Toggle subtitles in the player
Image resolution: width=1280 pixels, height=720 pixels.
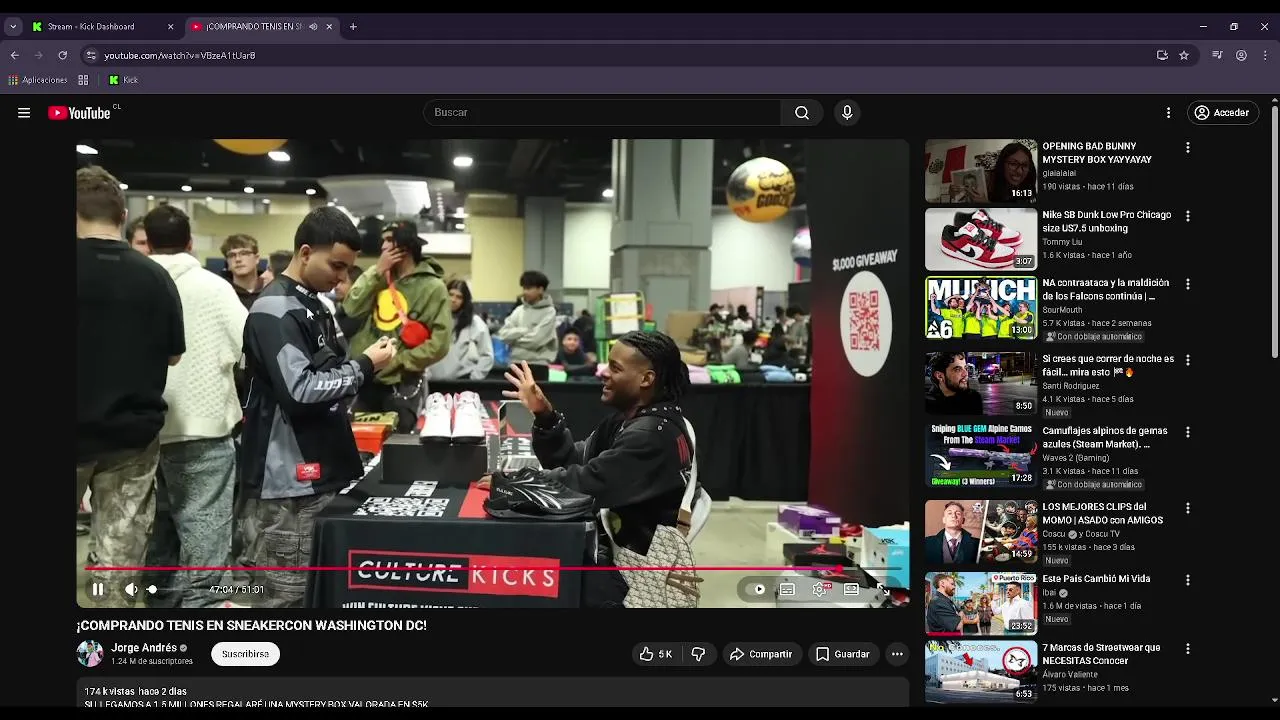coord(788,590)
